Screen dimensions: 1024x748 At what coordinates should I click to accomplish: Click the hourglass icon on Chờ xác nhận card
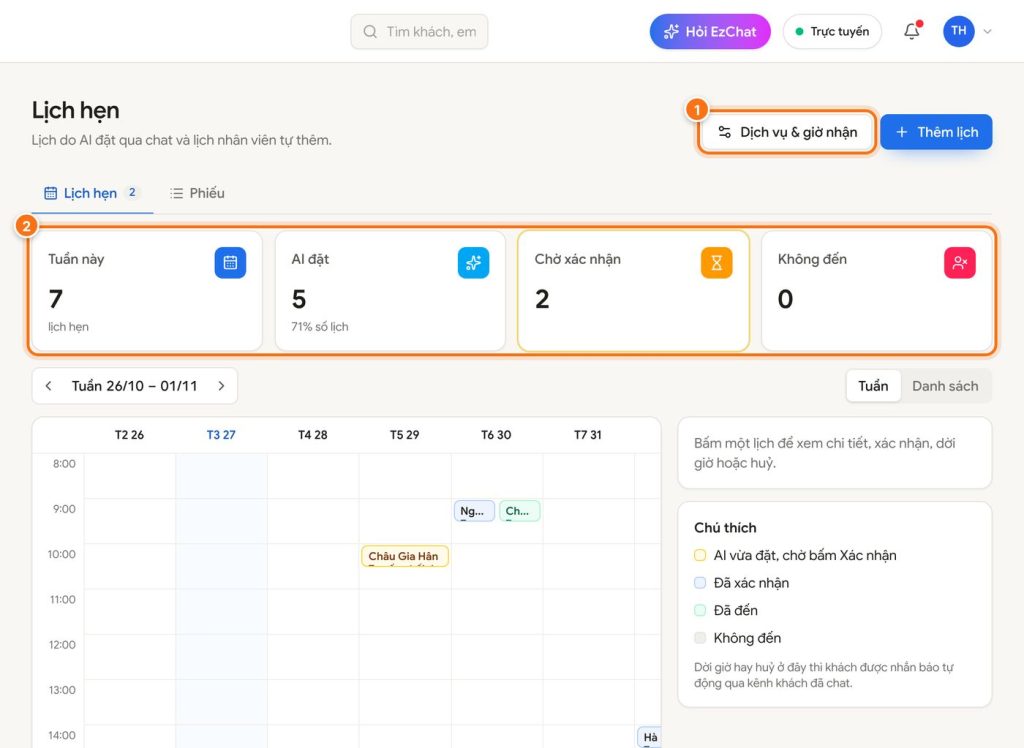click(x=716, y=263)
